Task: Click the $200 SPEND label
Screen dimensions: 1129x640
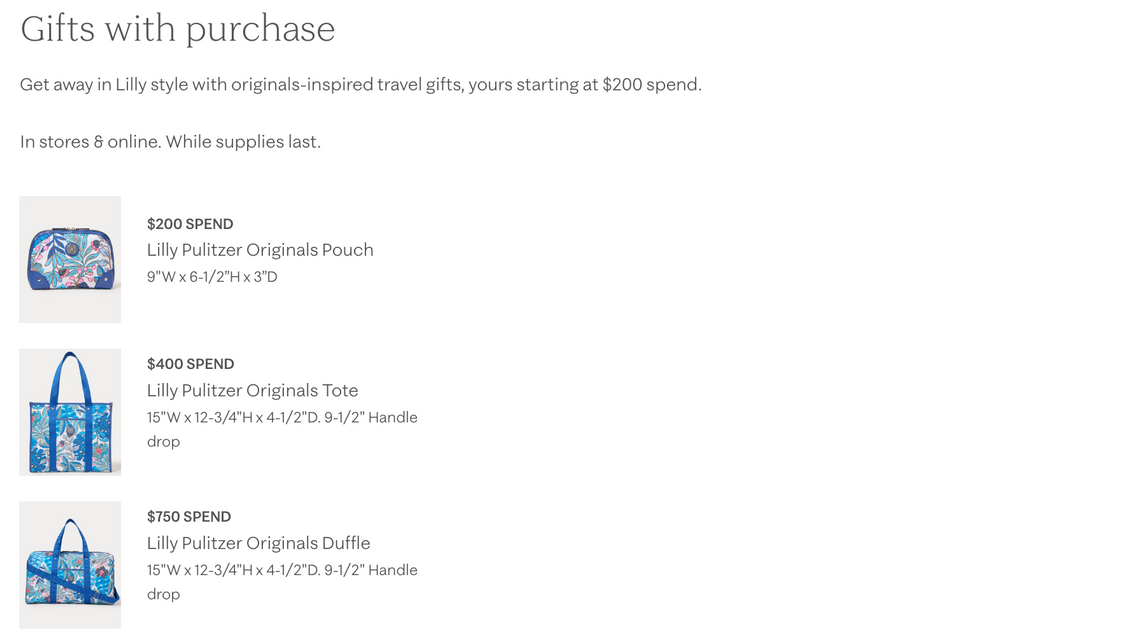Action: click(x=190, y=224)
